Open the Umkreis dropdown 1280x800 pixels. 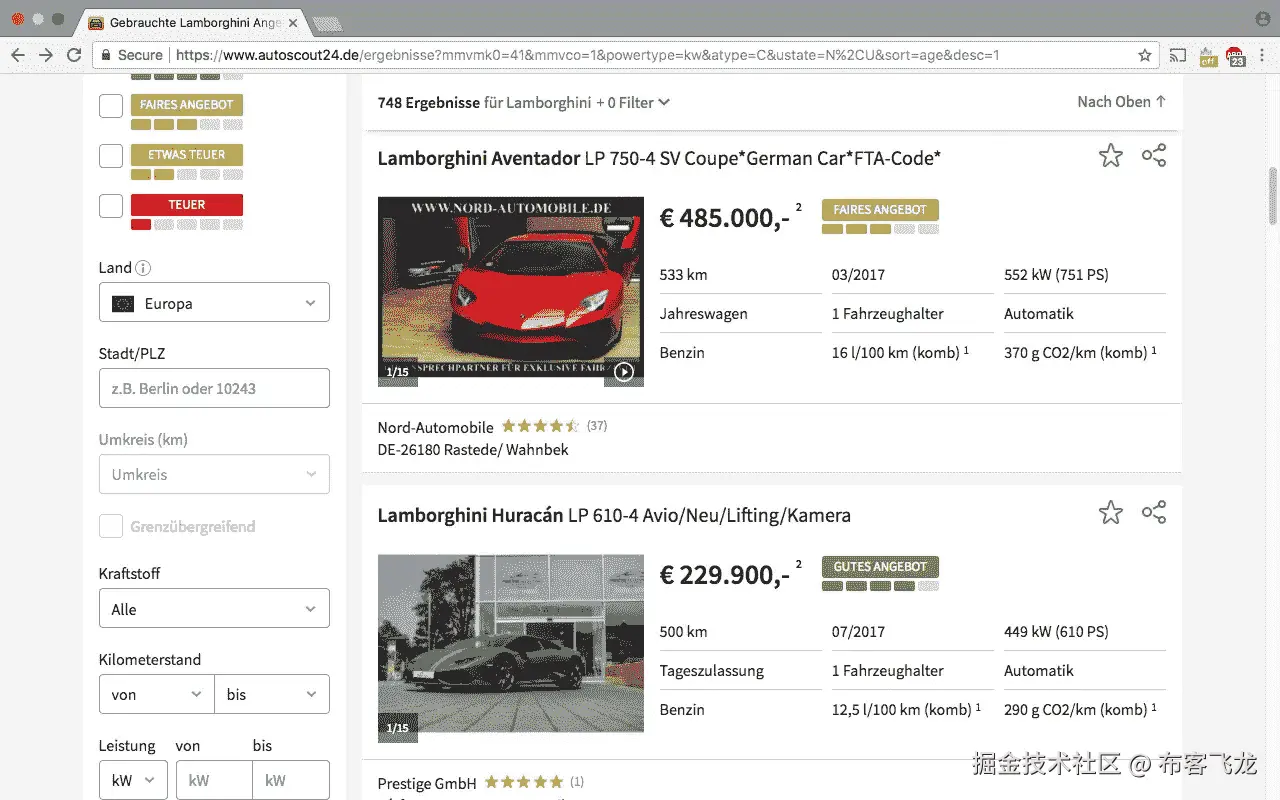coord(214,474)
